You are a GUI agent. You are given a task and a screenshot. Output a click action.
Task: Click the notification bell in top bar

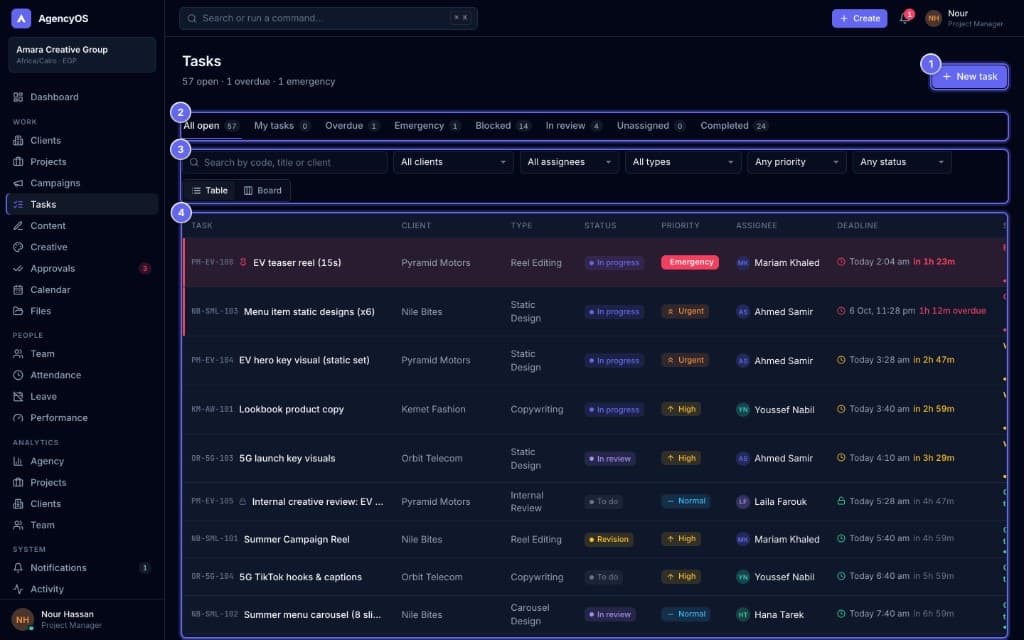(904, 18)
